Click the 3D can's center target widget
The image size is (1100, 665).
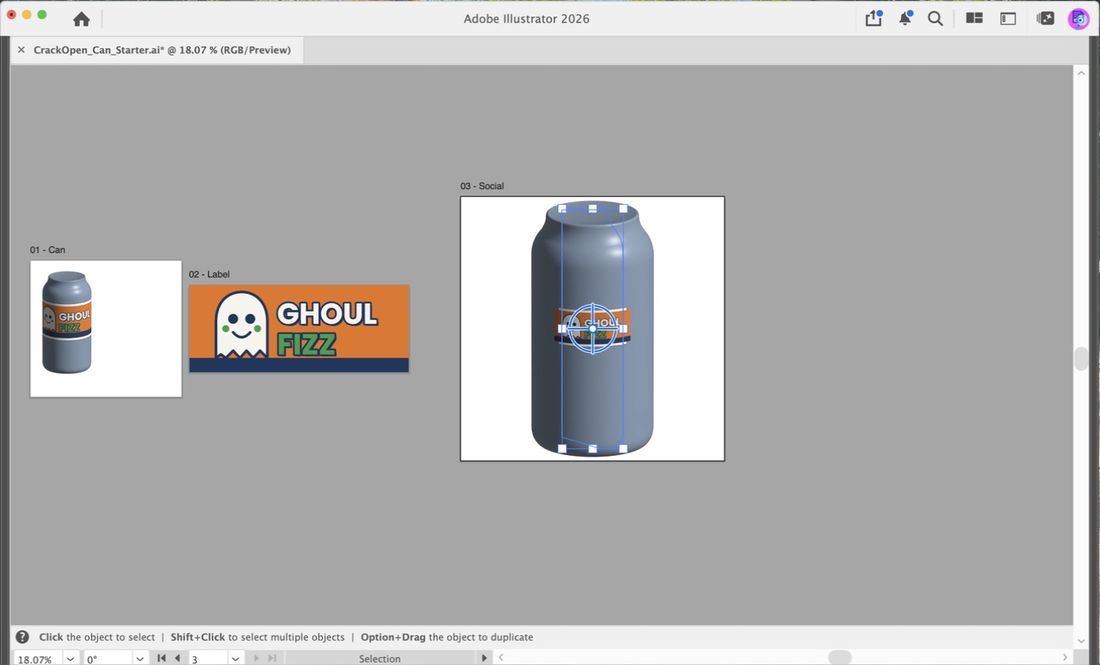593,328
